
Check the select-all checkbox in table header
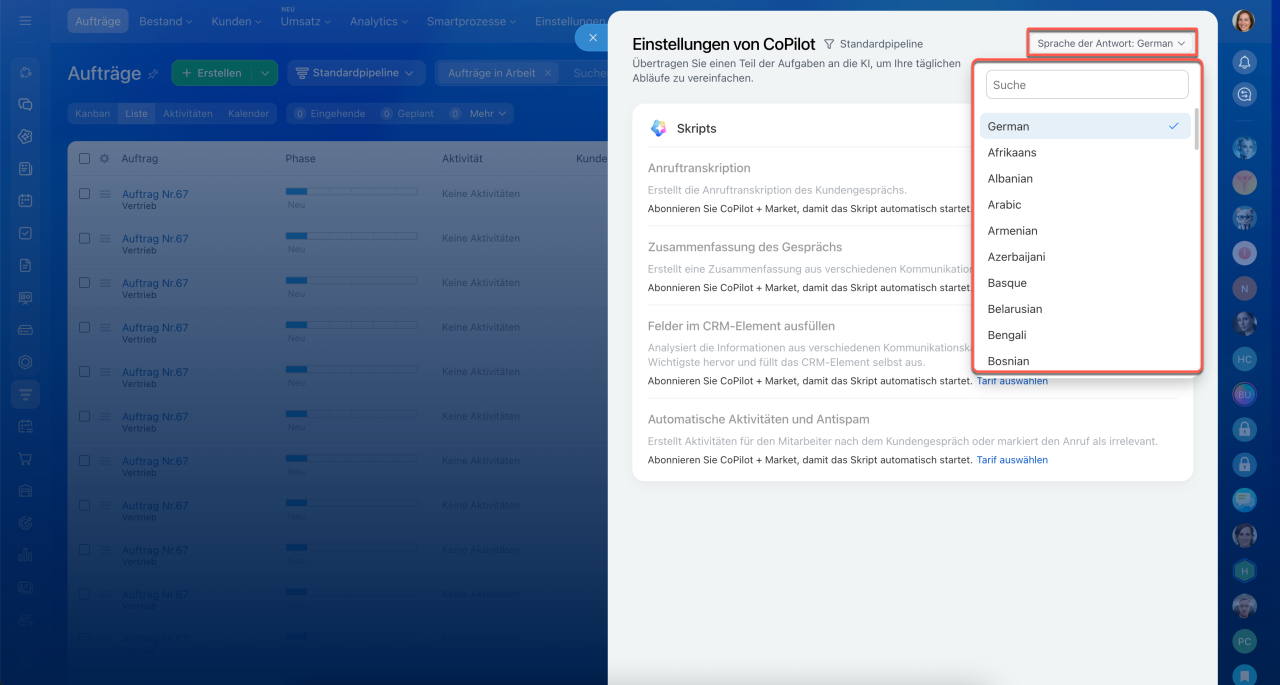84,158
